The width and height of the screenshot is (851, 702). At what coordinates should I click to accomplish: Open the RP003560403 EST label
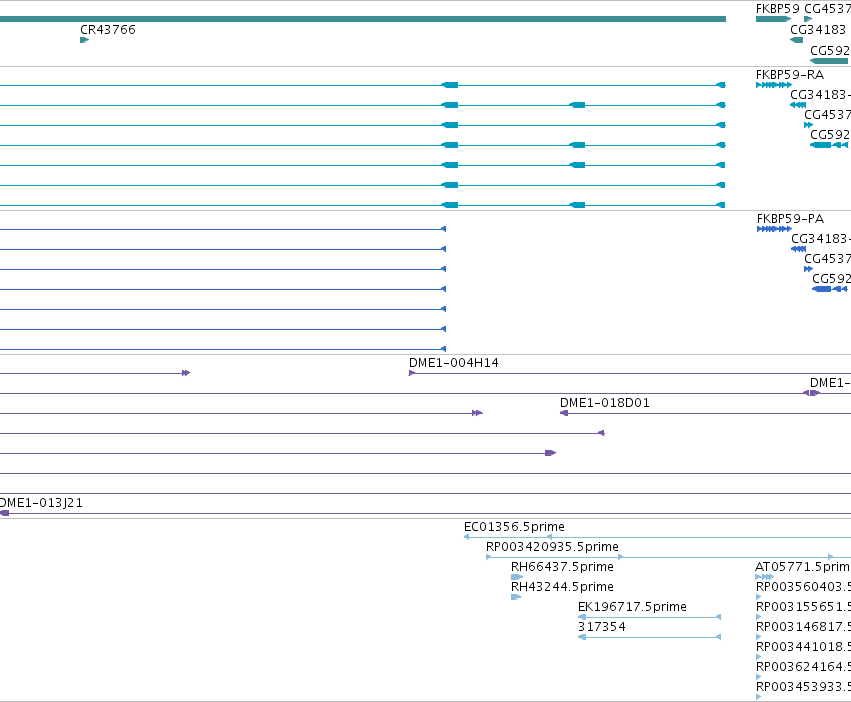[803, 586]
